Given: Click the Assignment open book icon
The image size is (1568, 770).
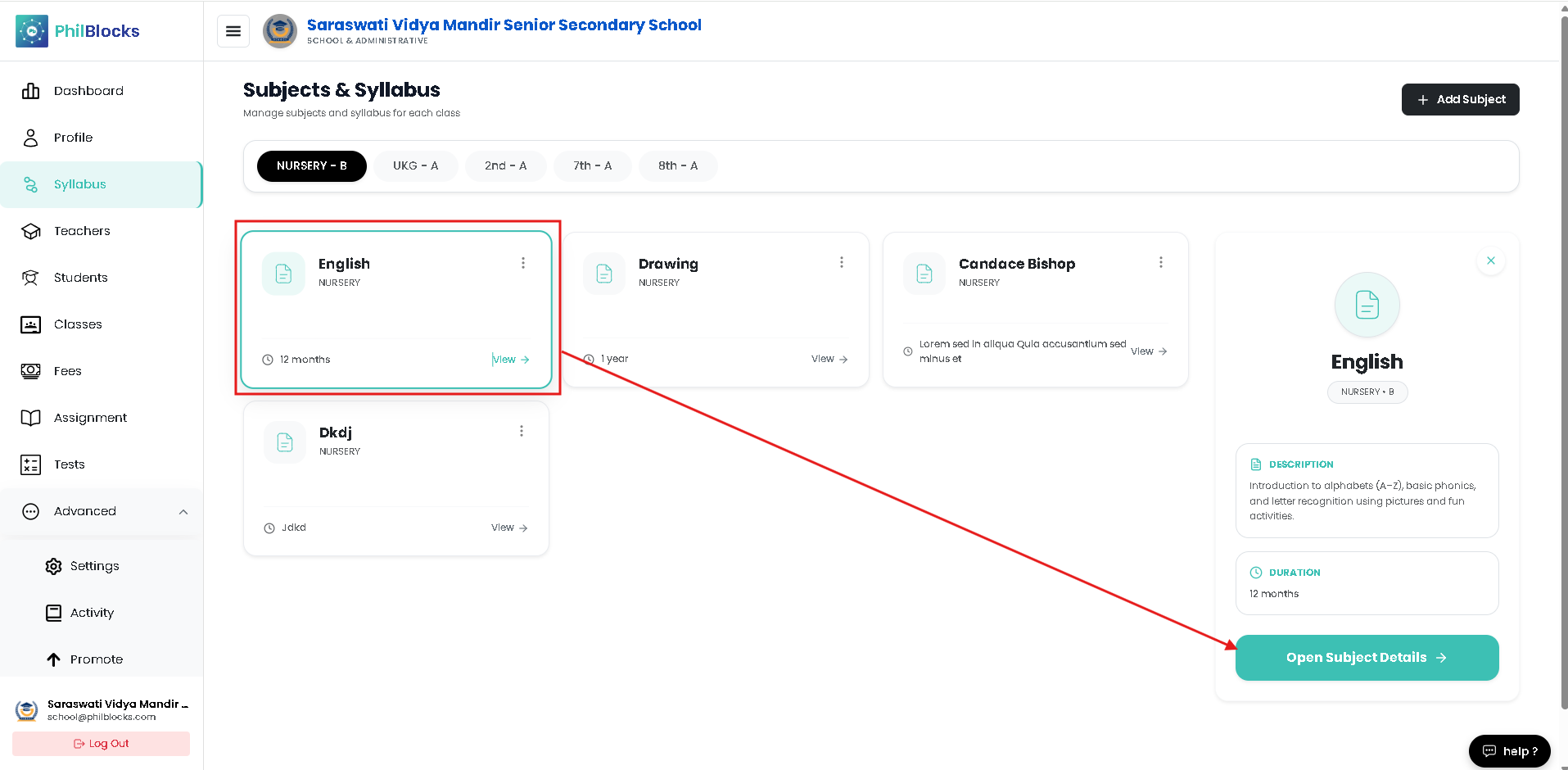Looking at the screenshot, I should tap(31, 418).
